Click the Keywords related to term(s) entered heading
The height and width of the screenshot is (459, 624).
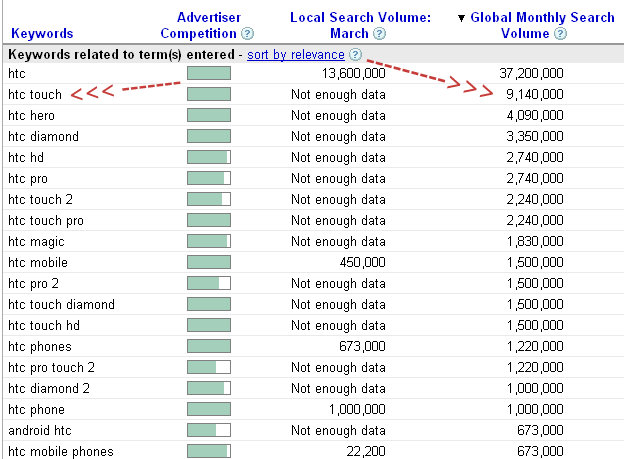[121, 55]
